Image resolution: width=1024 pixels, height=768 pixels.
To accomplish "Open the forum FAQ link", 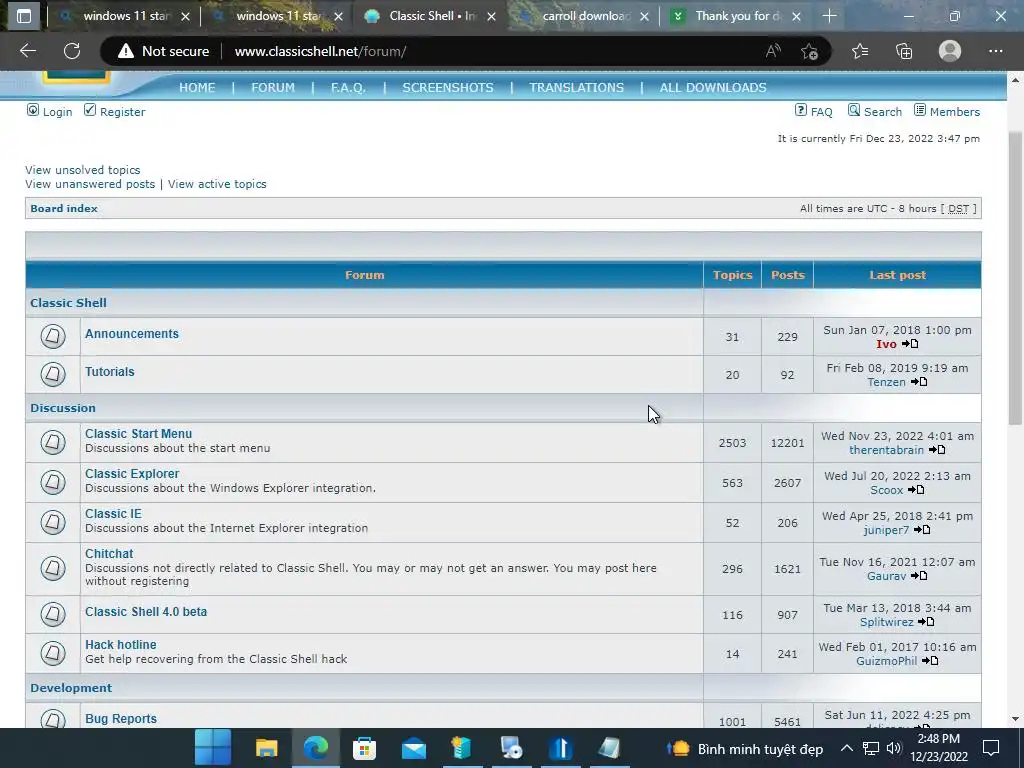I will point(822,112).
